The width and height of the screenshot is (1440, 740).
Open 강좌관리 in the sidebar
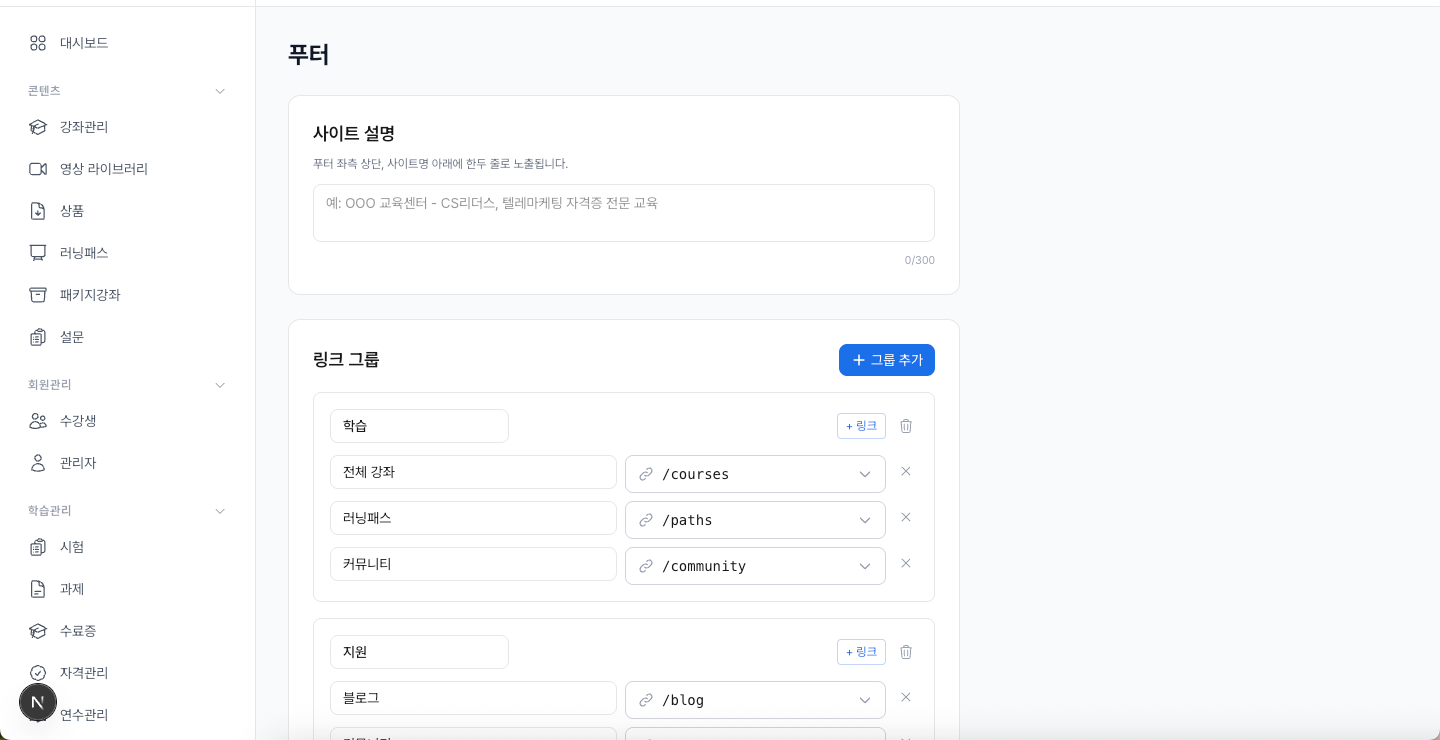(x=127, y=127)
